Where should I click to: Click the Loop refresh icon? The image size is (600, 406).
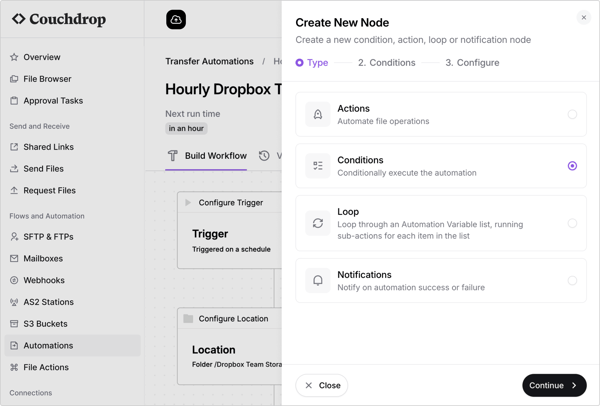tap(318, 223)
